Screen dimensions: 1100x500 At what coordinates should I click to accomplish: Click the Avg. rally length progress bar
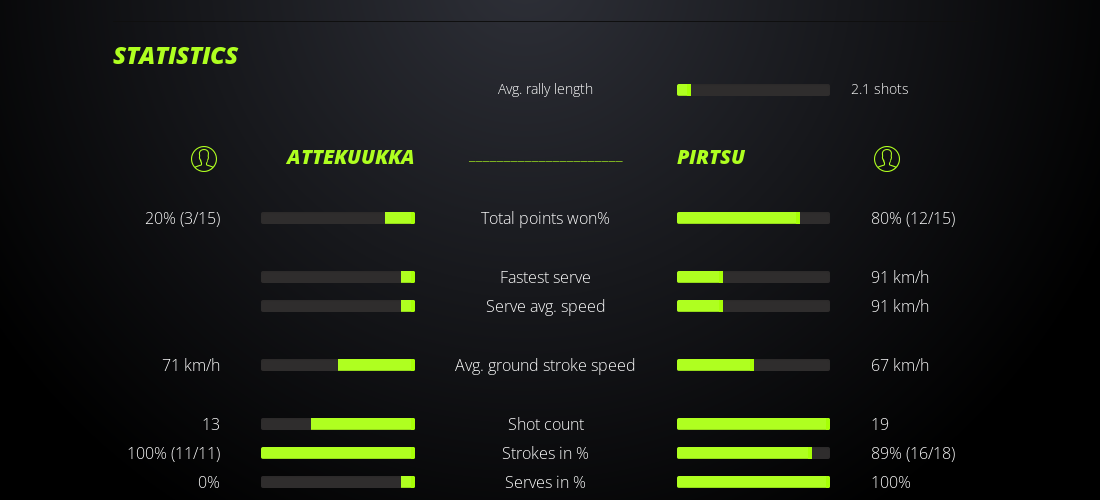[753, 90]
